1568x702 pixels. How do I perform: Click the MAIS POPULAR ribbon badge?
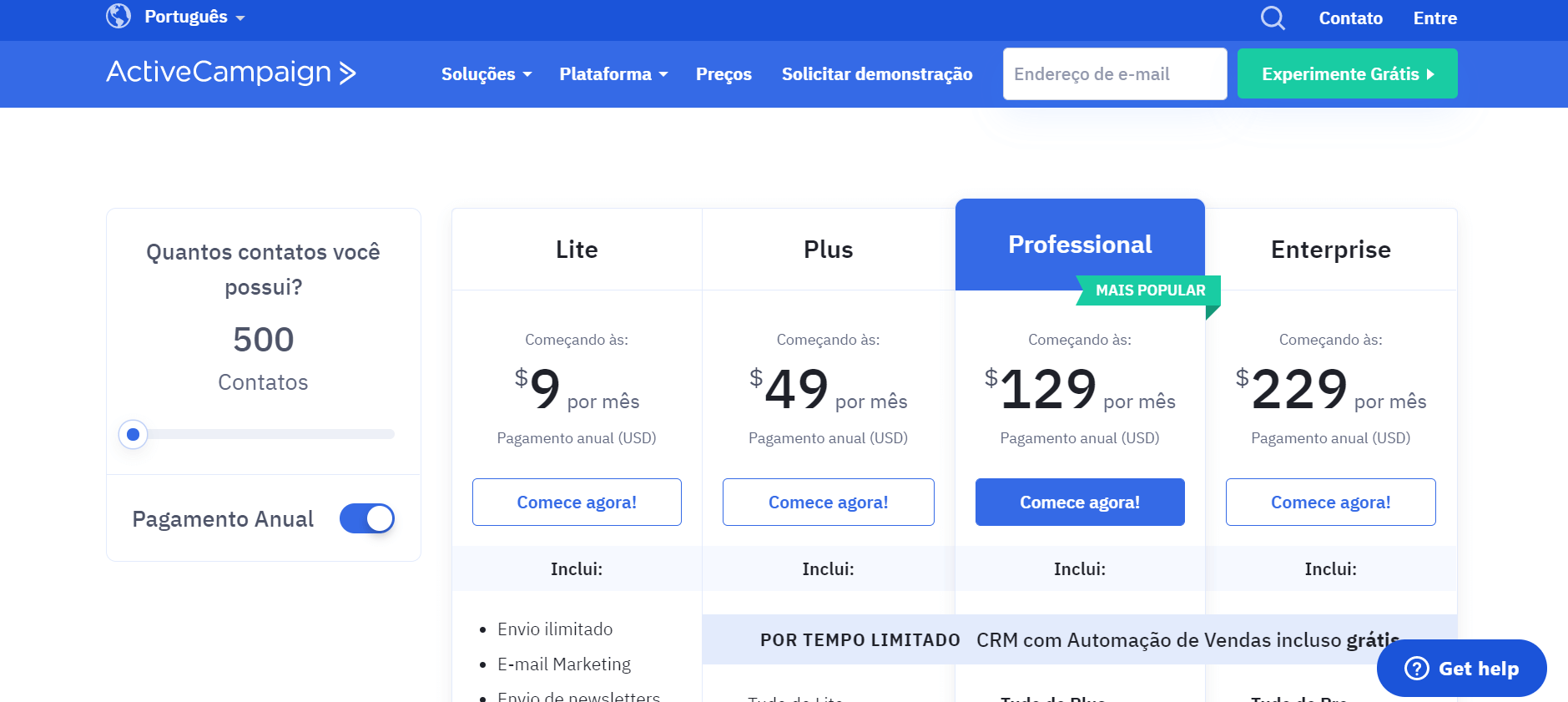click(1150, 290)
